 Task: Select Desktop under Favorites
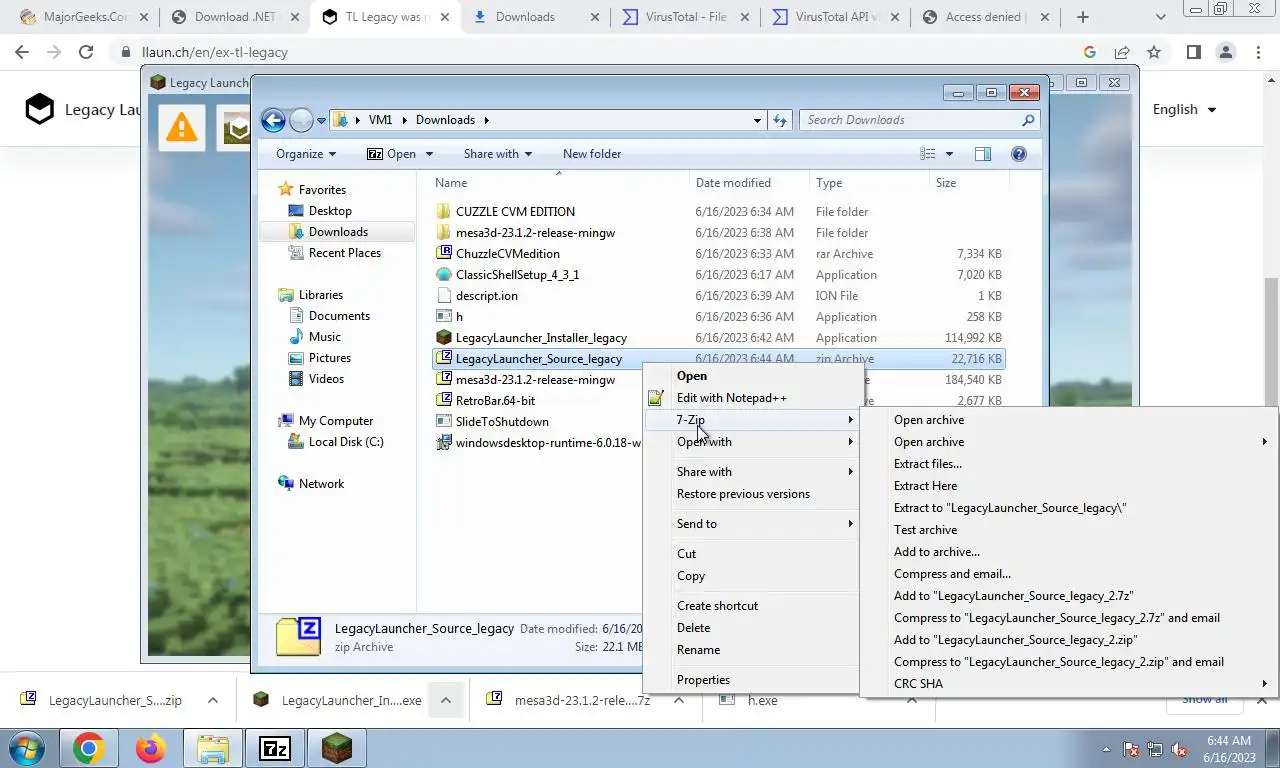(x=330, y=211)
